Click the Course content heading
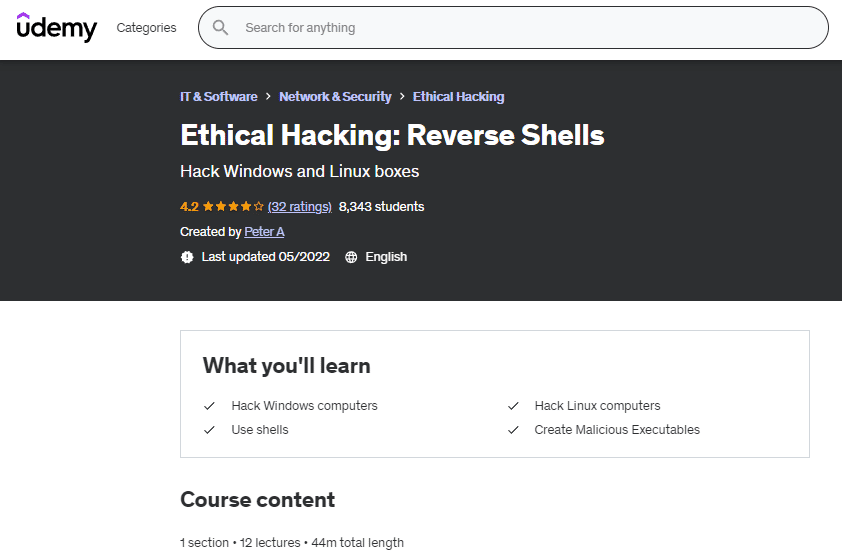842x558 pixels. (x=257, y=499)
